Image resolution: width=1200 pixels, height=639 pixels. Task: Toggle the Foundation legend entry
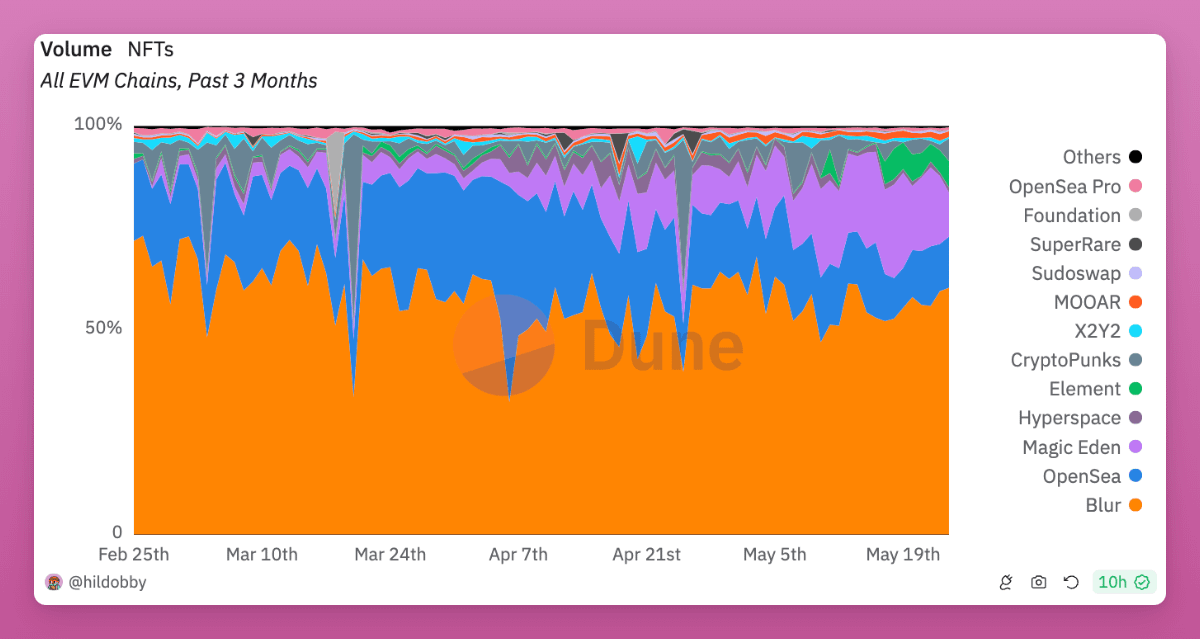pyautogui.click(x=1082, y=215)
